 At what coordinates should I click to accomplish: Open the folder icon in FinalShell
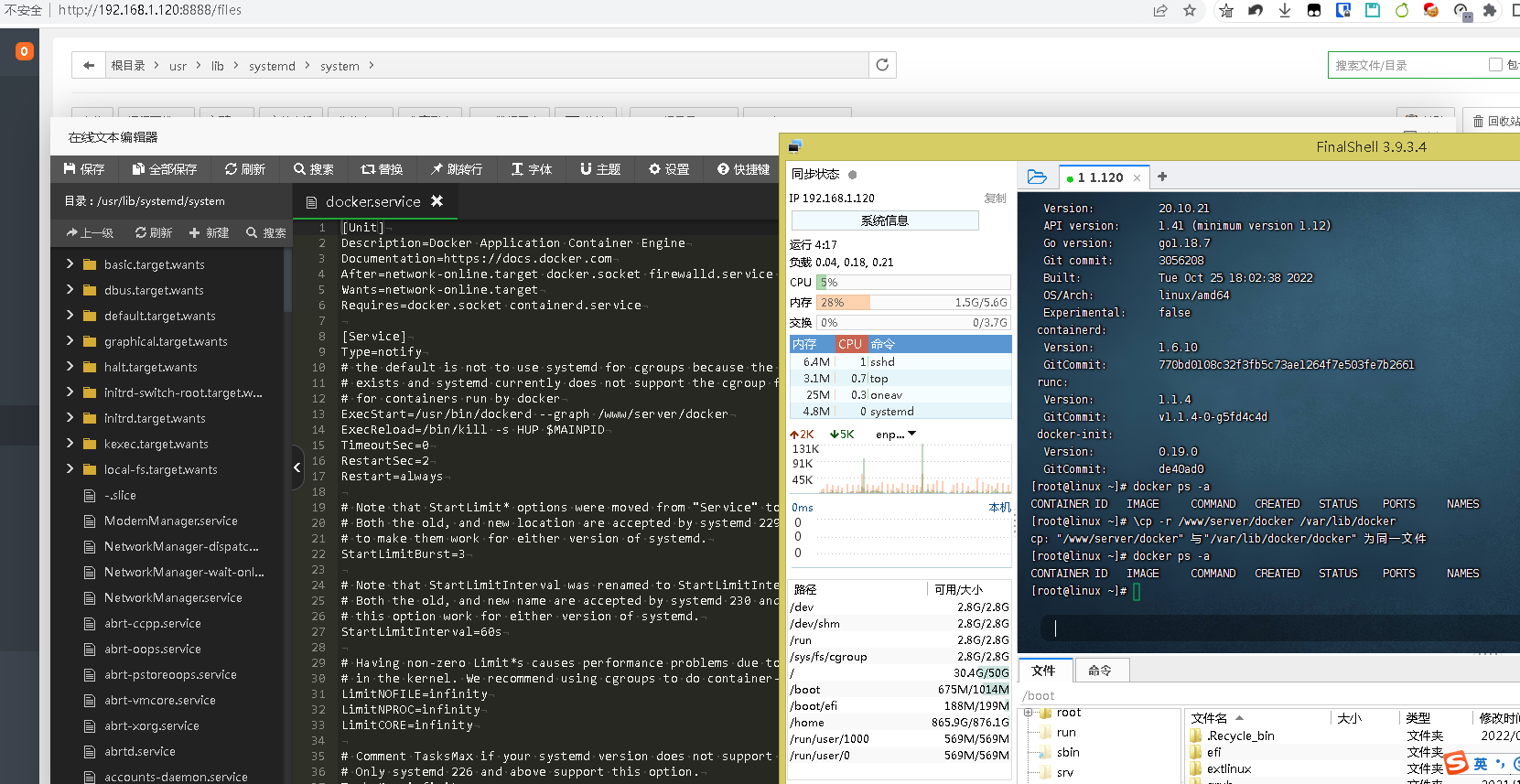coord(1037,177)
